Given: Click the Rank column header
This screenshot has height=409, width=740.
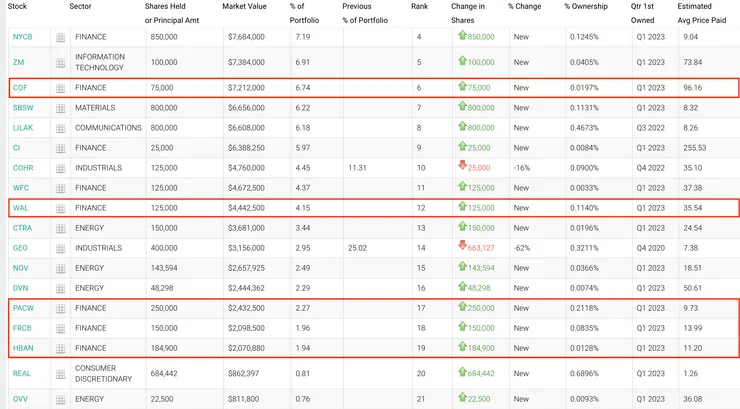Looking at the screenshot, I should pos(420,6).
